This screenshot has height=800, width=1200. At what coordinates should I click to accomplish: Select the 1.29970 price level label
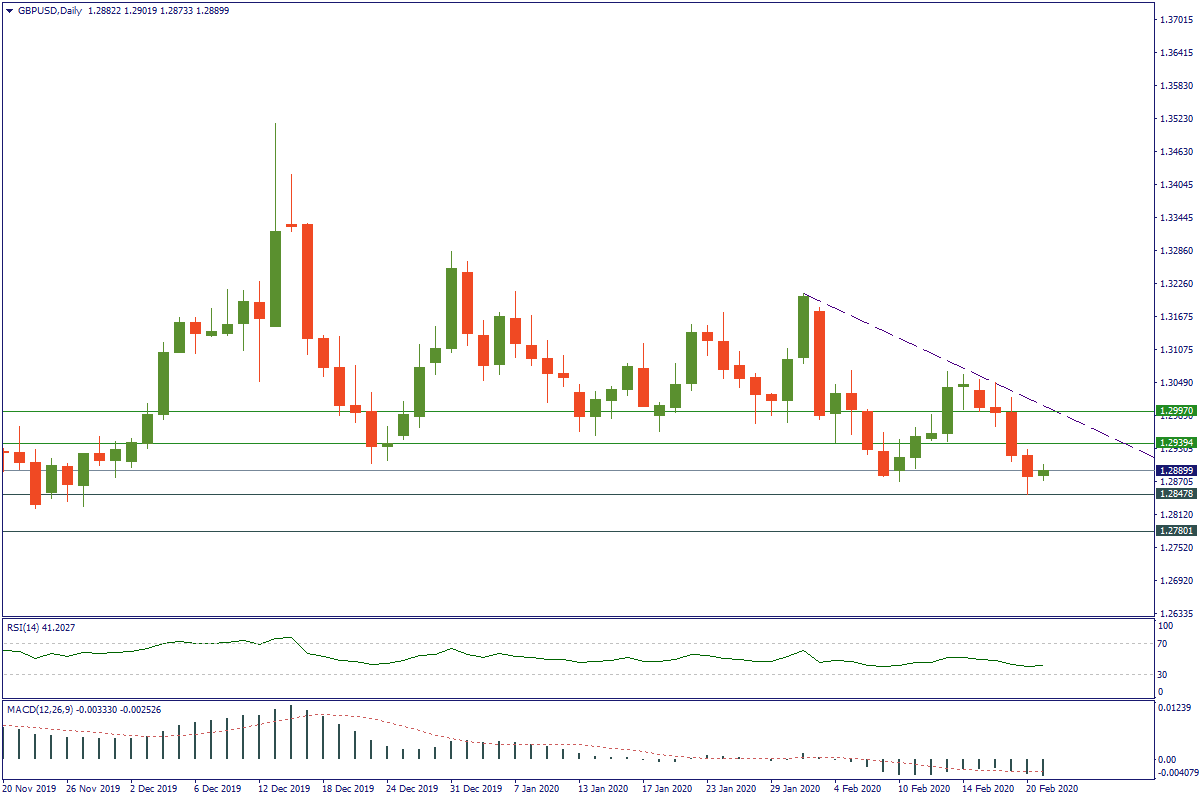tap(1175, 411)
